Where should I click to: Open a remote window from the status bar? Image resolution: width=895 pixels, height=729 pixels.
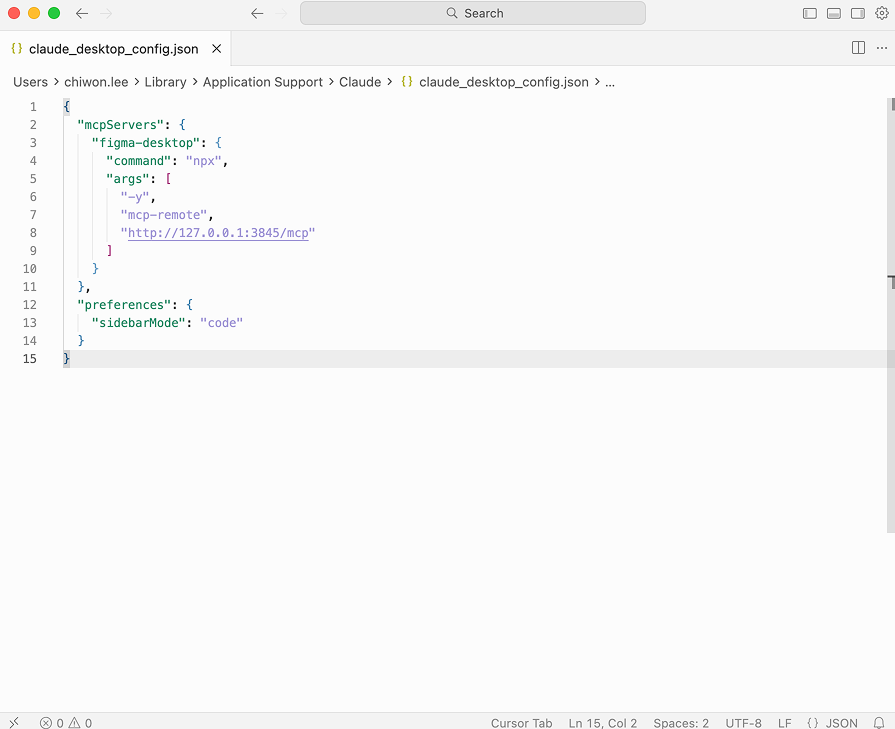[x=13, y=722]
